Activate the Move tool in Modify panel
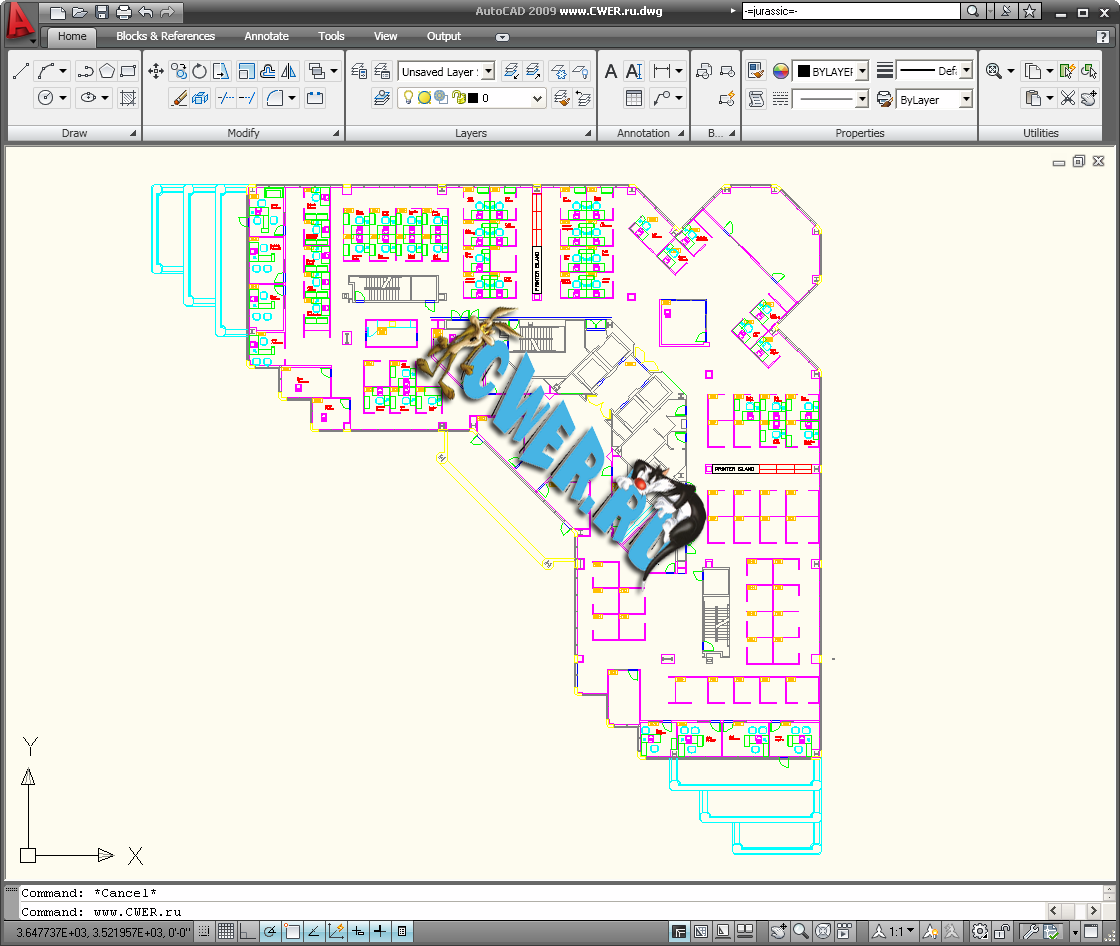 (155, 70)
